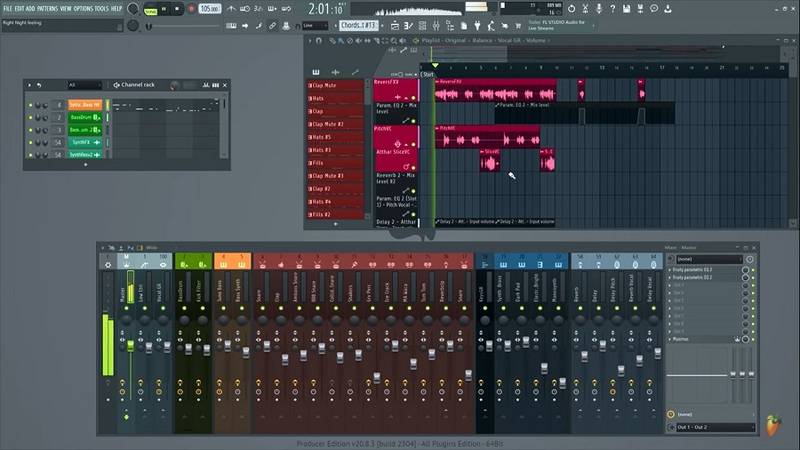This screenshot has width=800, height=450.
Task: Open the VIEW menu
Action: pyautogui.click(x=66, y=9)
